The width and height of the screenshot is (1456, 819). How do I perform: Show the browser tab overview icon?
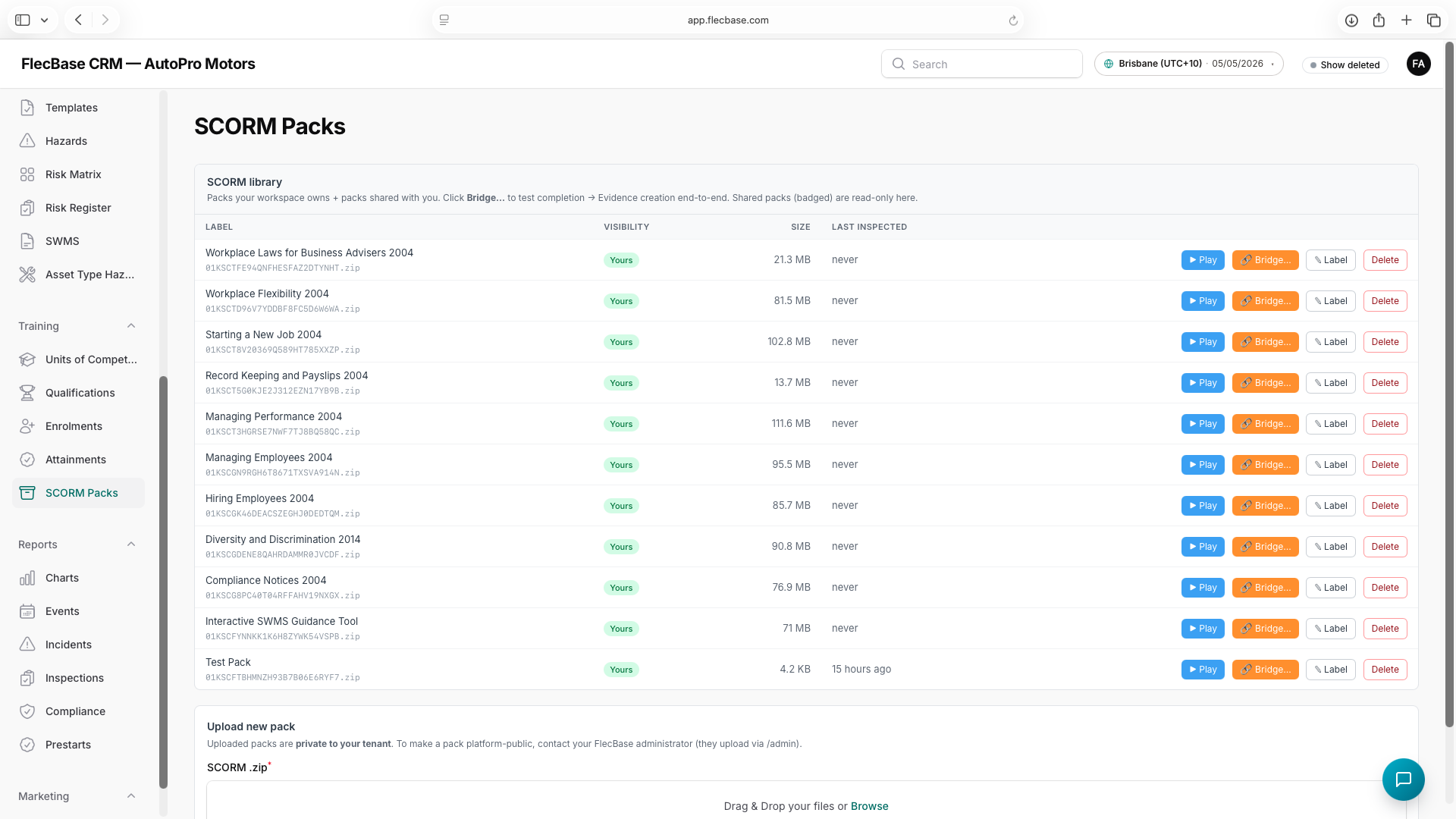click(x=1433, y=20)
